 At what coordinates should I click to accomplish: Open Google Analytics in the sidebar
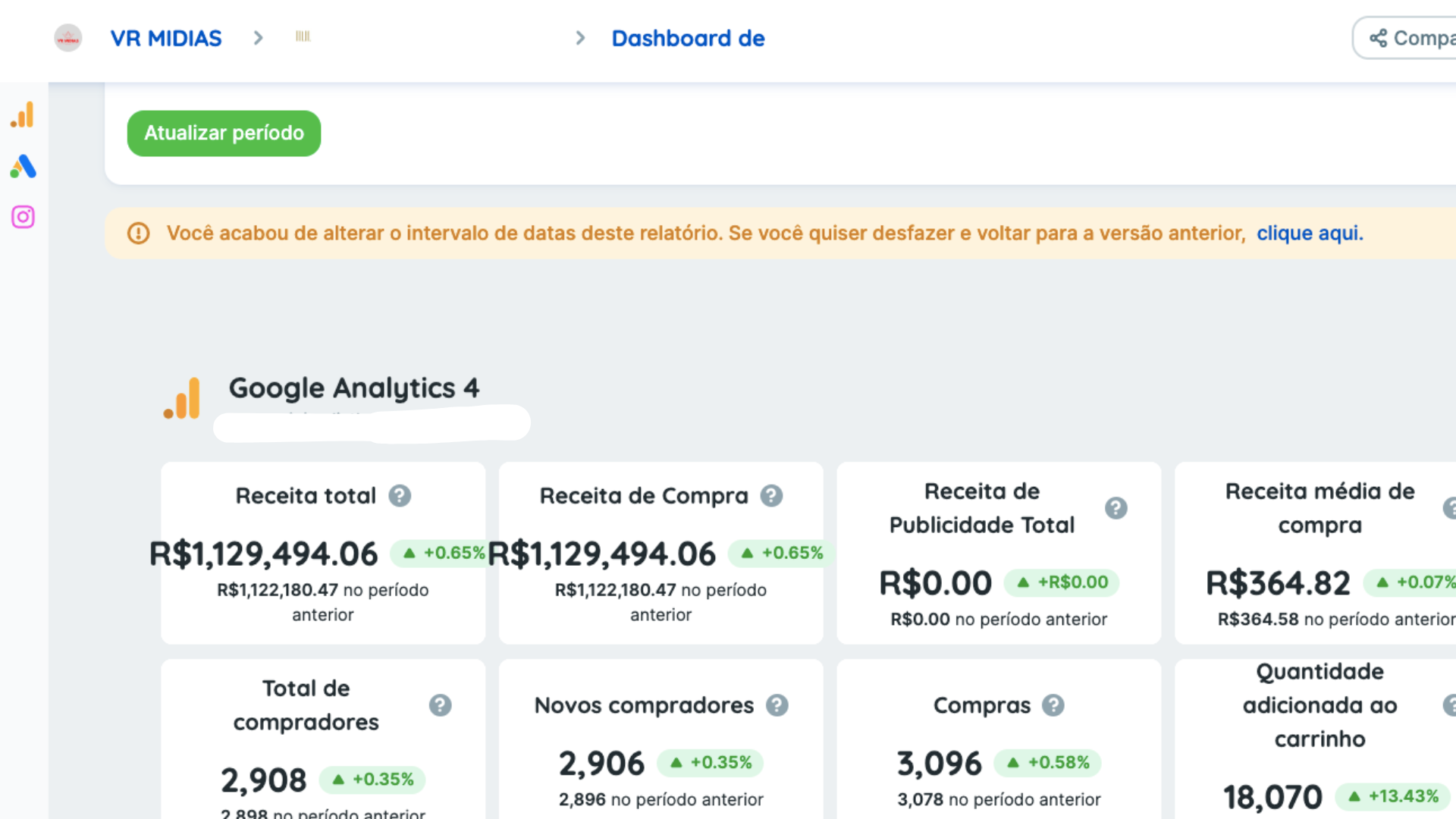click(x=23, y=115)
